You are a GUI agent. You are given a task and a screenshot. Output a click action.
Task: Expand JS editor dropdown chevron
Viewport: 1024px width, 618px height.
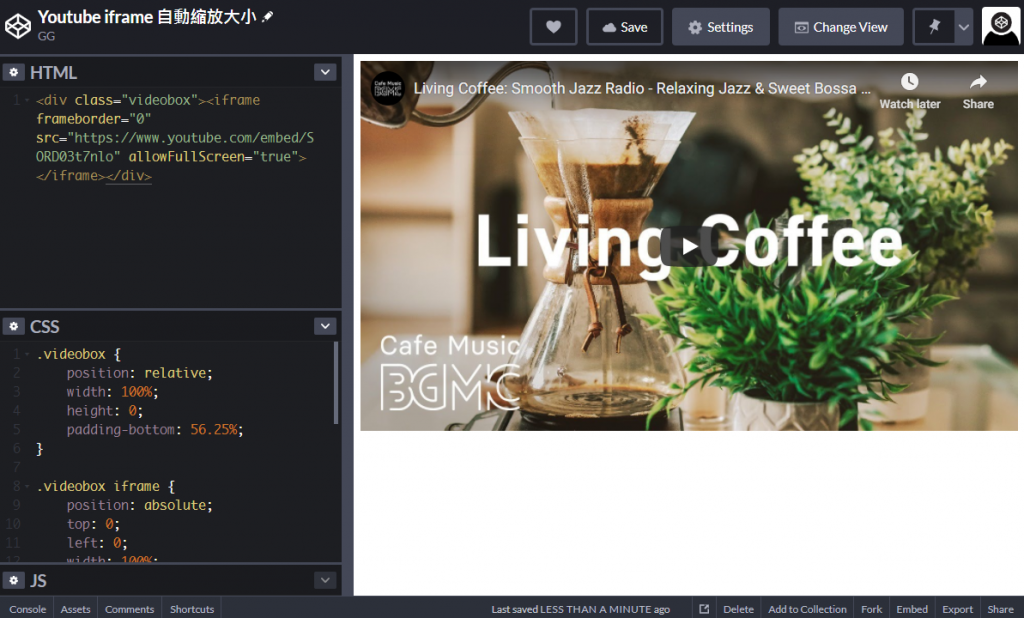point(325,580)
